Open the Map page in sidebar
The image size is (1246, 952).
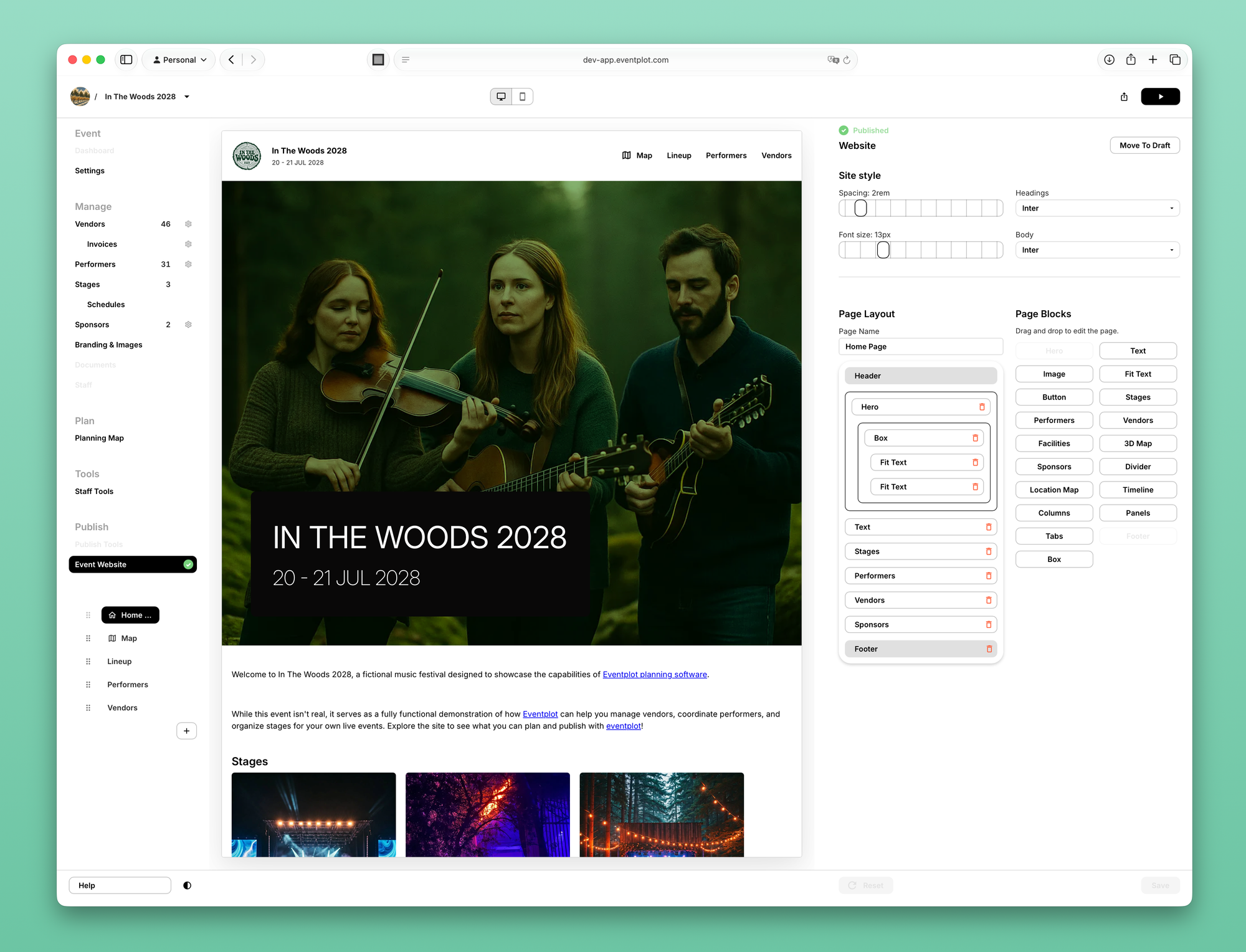coord(123,638)
